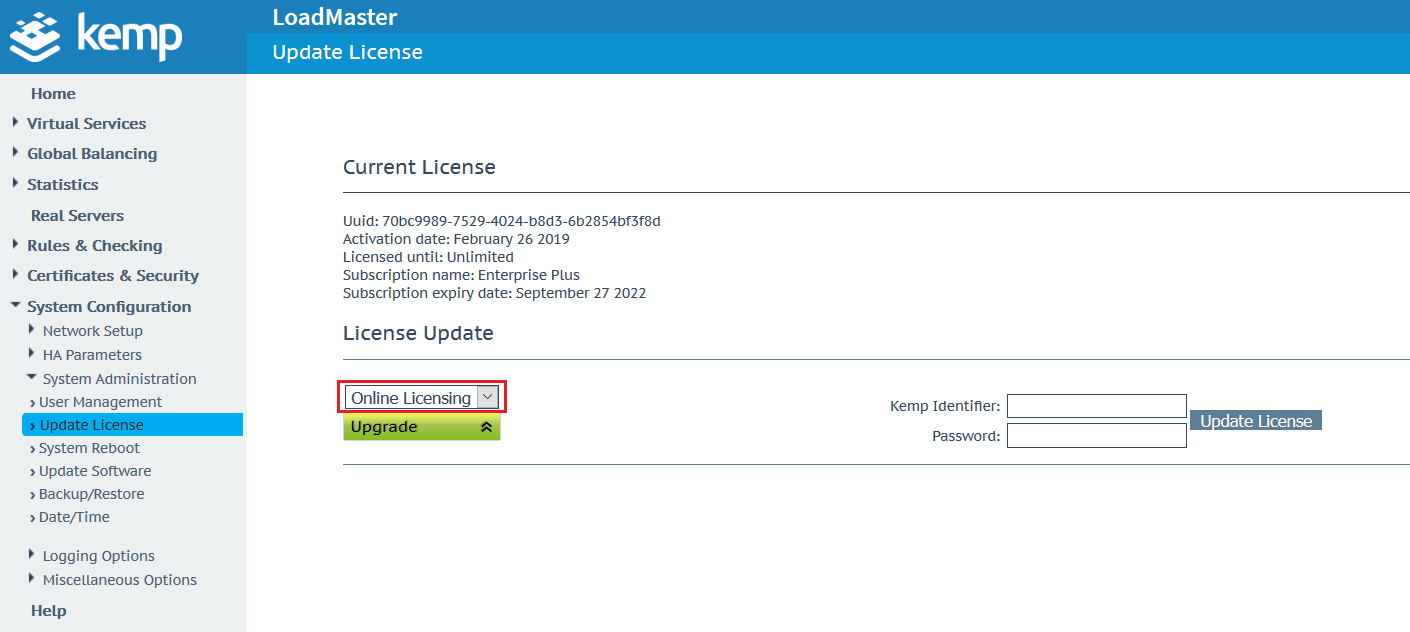
Task: Open Network Setup submenu
Action: 93,331
